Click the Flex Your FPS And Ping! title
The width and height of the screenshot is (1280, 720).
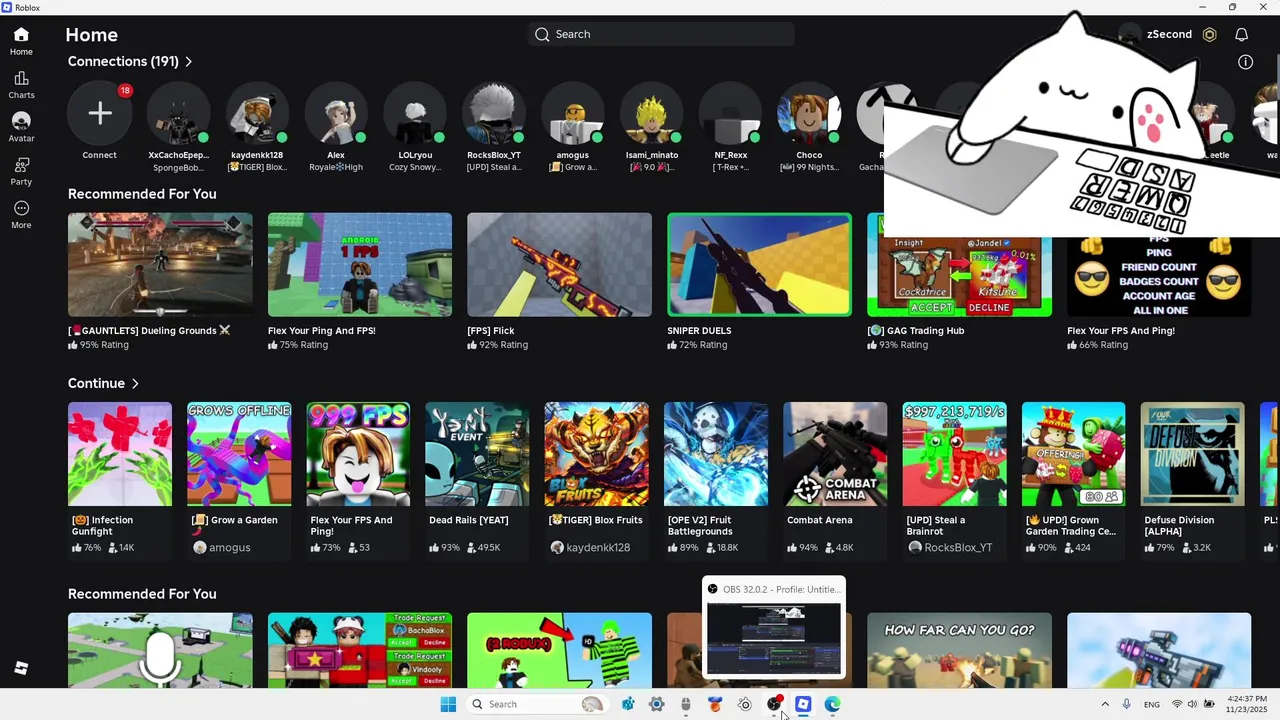click(x=1121, y=330)
